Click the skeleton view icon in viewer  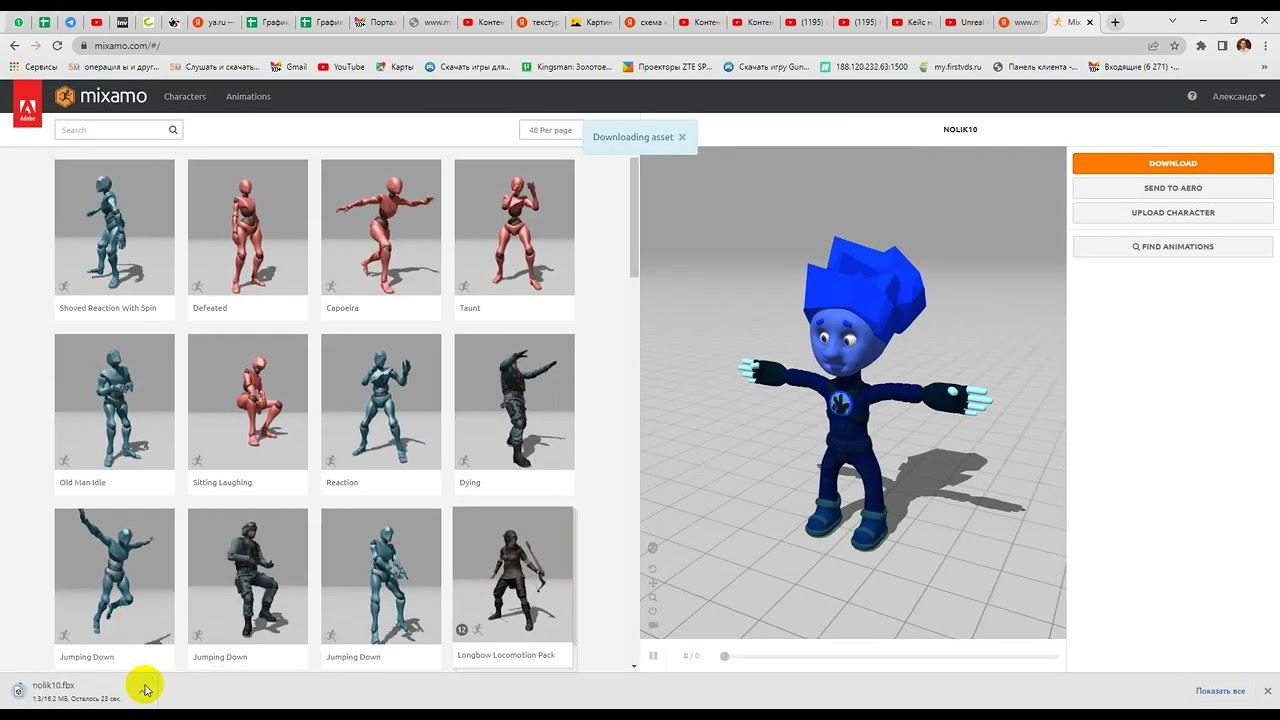click(653, 548)
